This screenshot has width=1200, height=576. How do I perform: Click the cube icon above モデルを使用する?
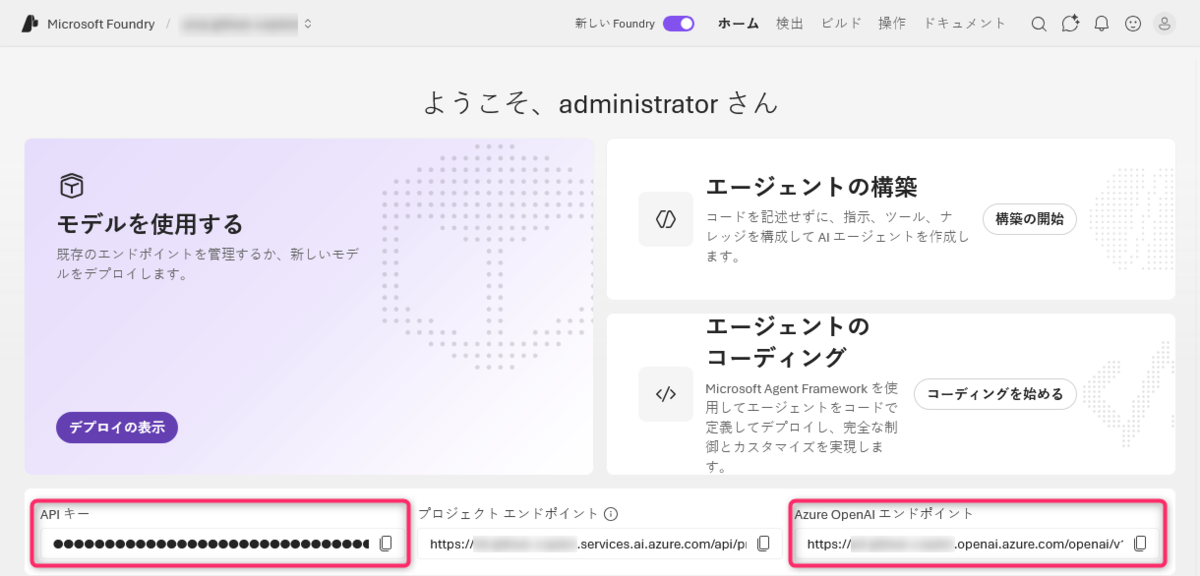tap(71, 186)
